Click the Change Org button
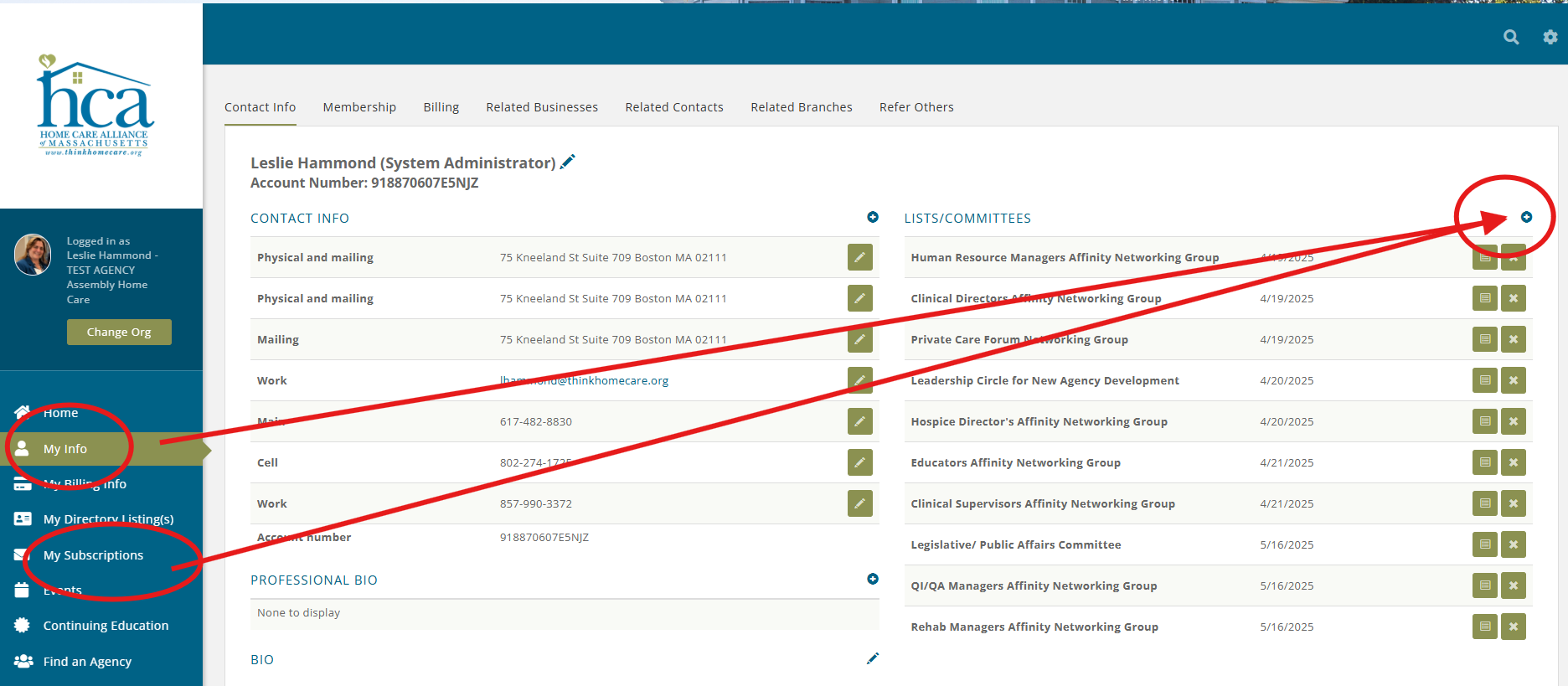The width and height of the screenshot is (1568, 686). [119, 332]
